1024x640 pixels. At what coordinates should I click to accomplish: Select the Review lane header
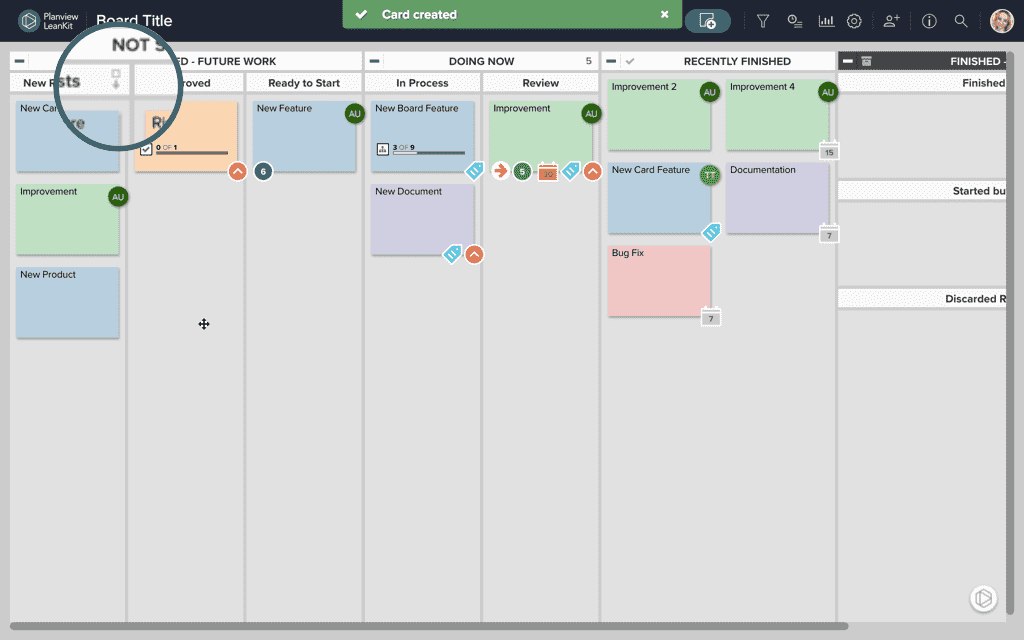pos(541,83)
